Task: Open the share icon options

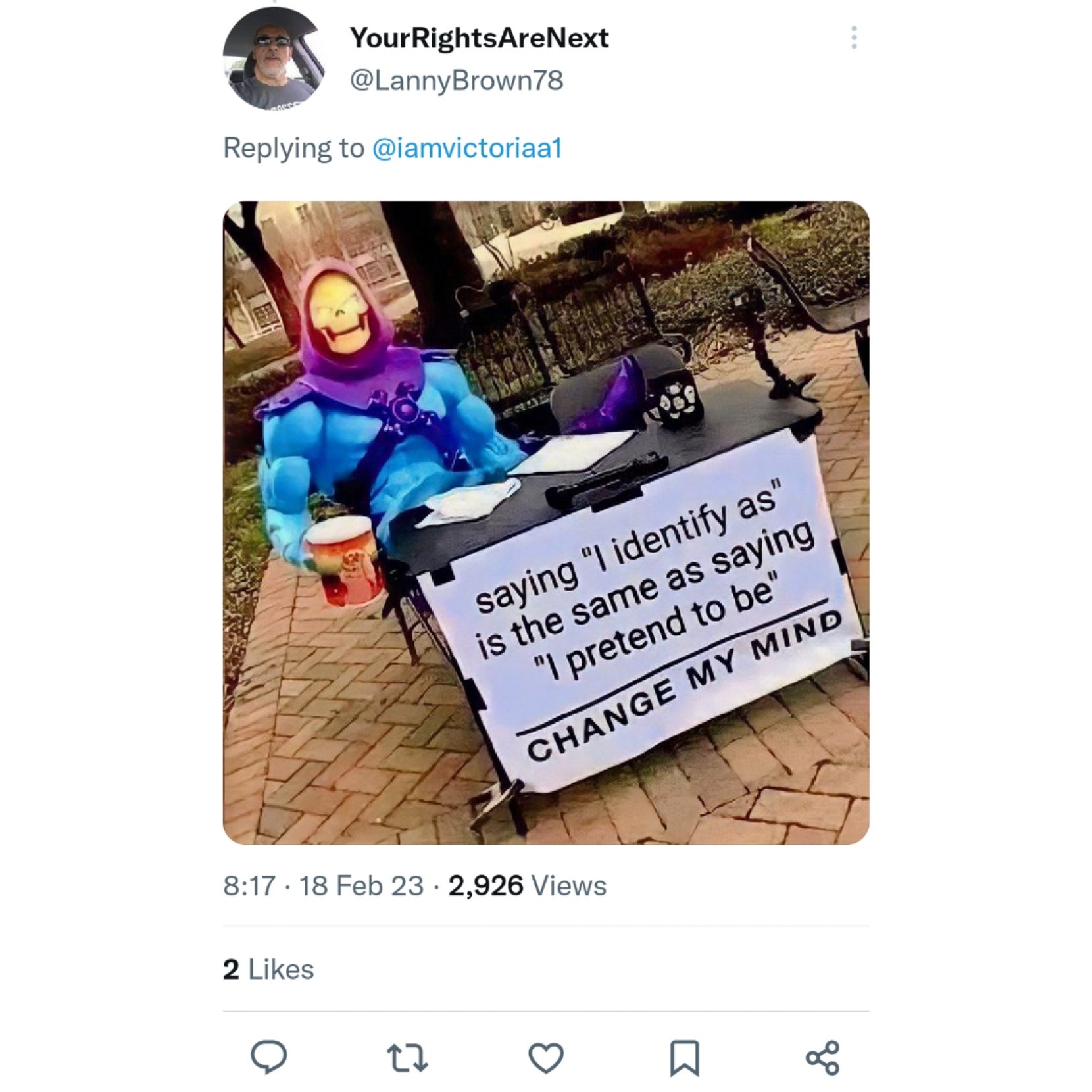Action: click(x=822, y=1058)
